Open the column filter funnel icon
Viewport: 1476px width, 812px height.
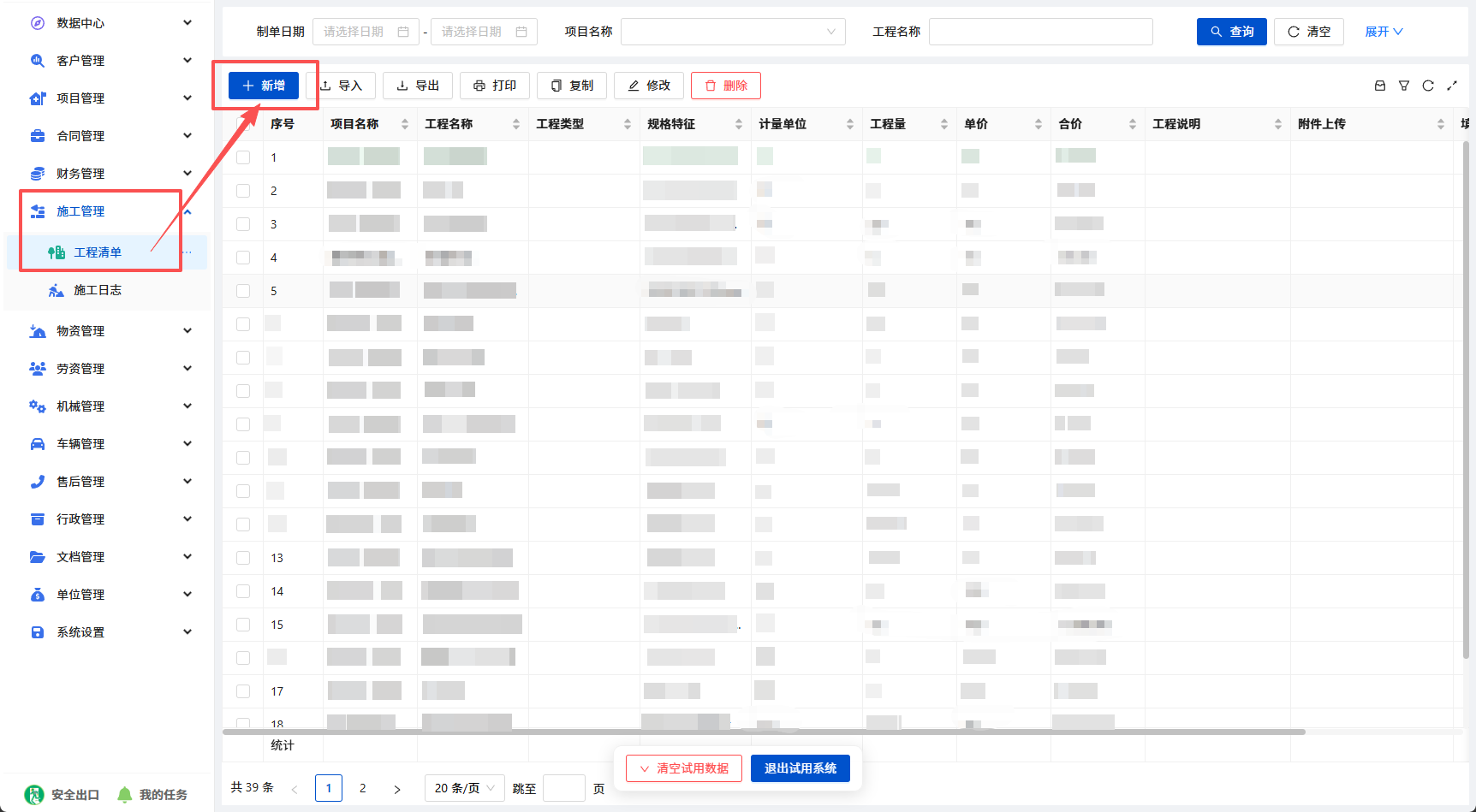(1404, 86)
